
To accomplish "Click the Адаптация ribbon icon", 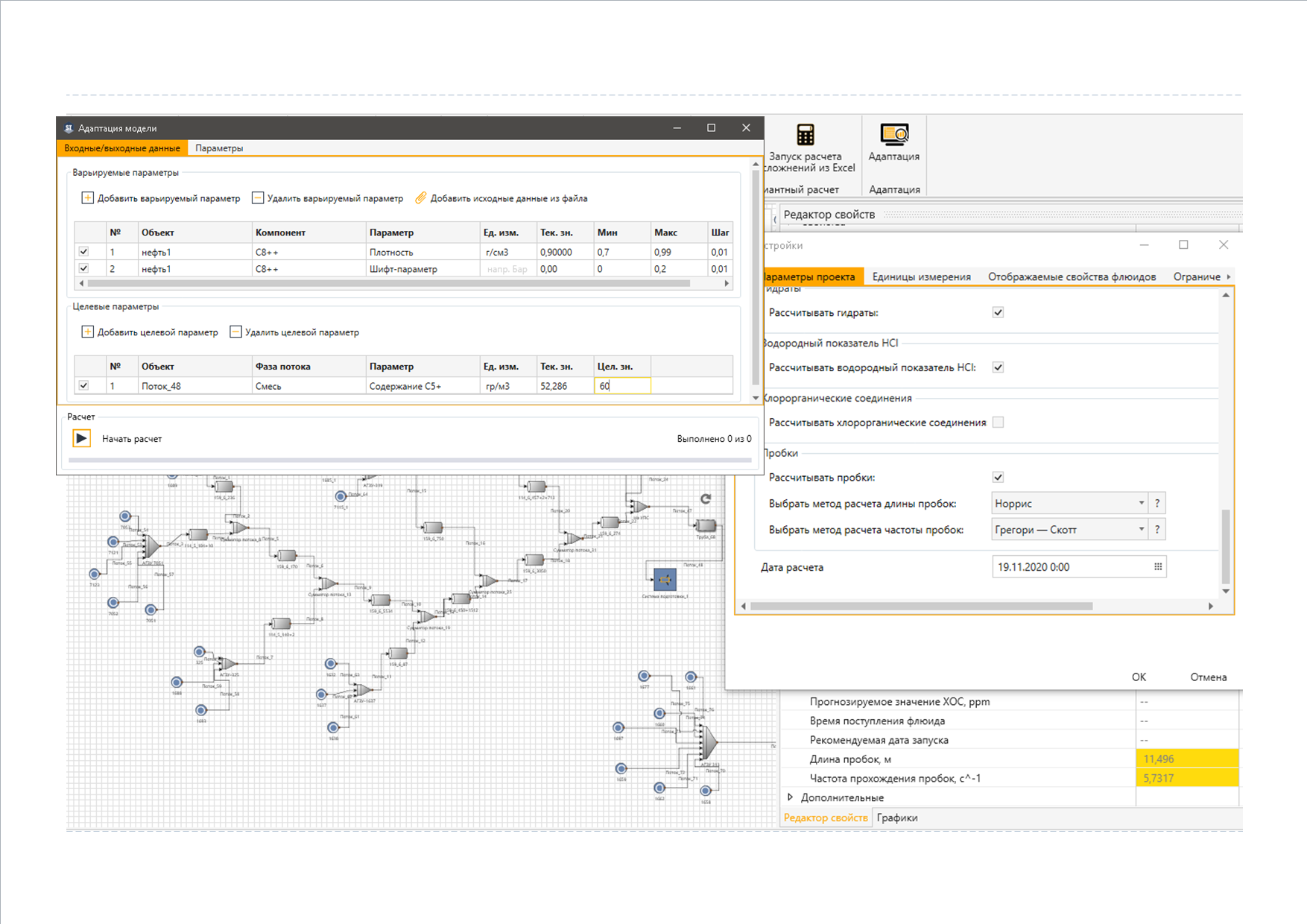I will [894, 134].
